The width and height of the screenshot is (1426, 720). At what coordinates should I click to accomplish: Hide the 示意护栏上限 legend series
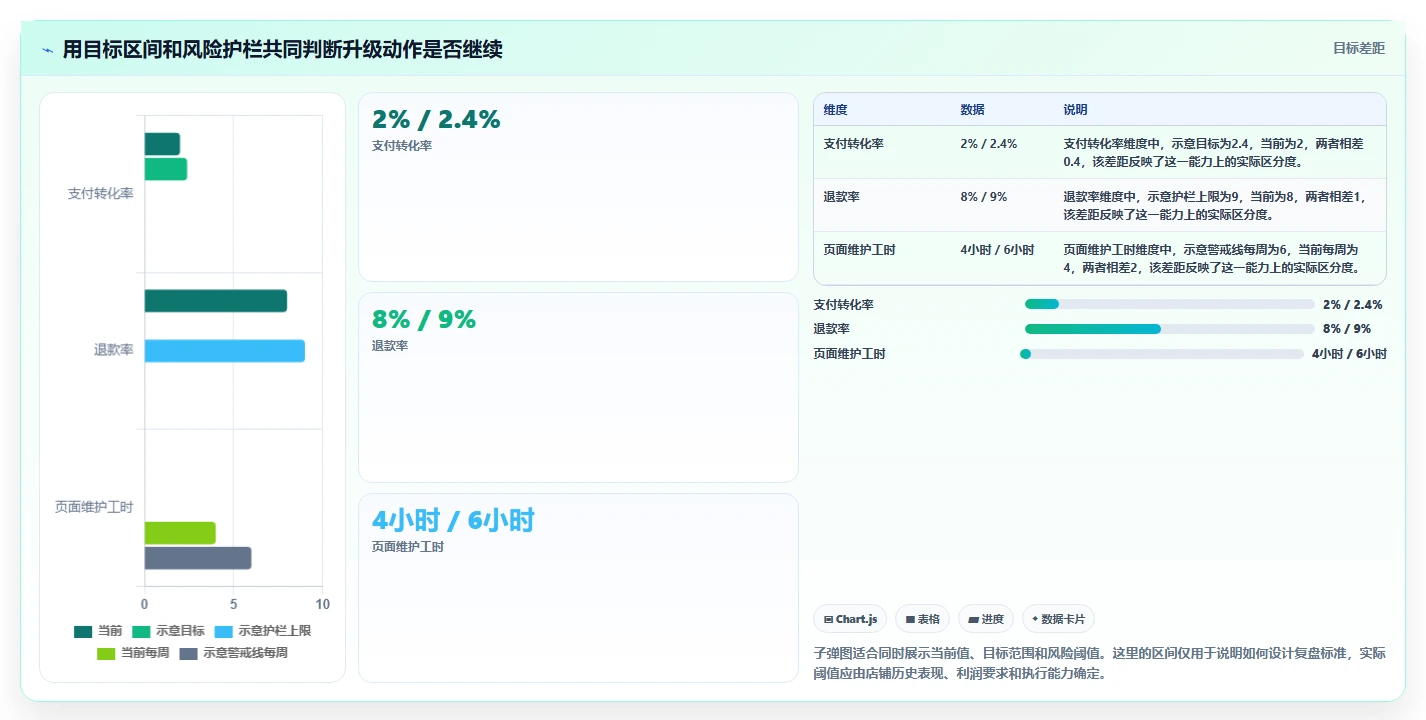tap(263, 631)
